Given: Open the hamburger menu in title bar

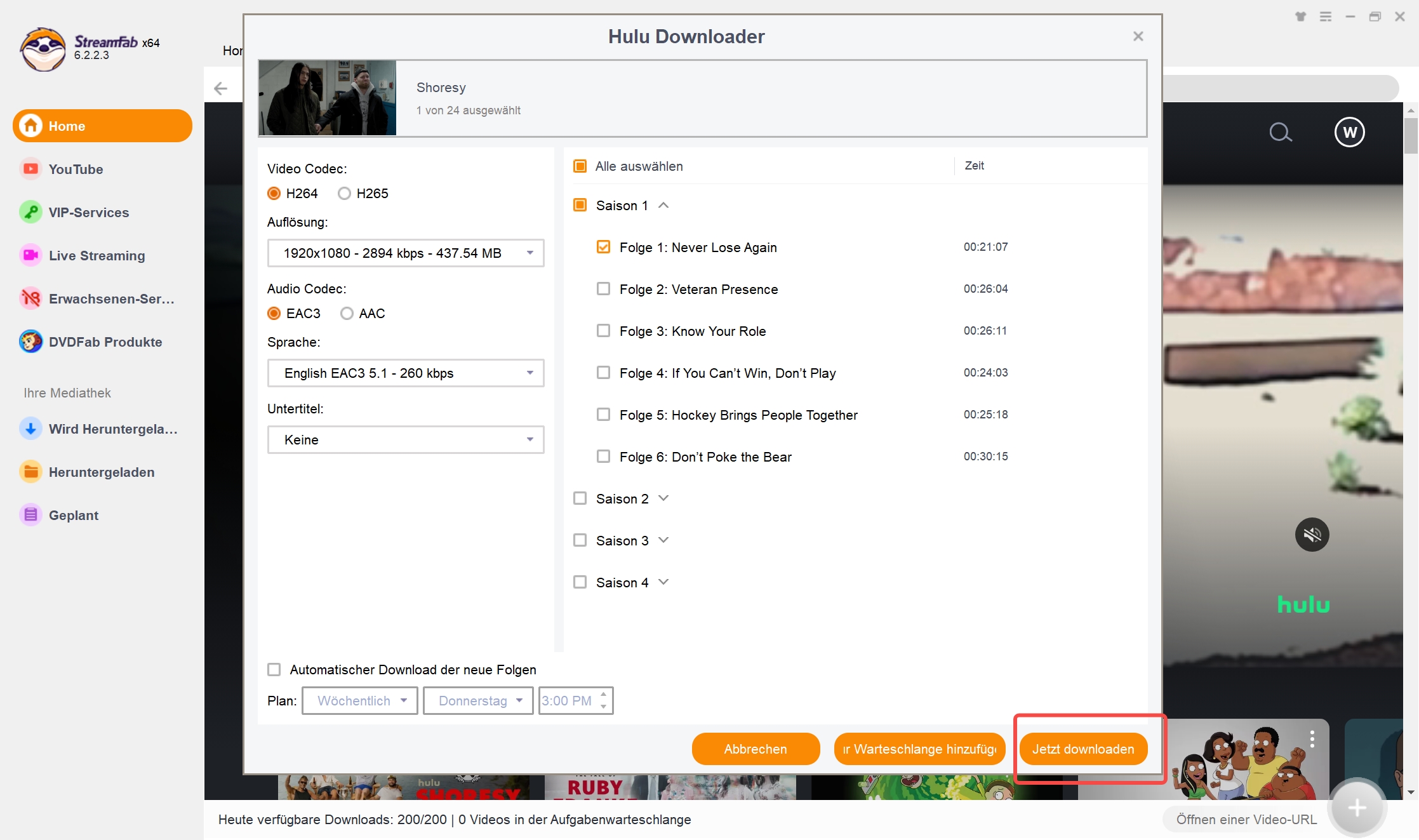Looking at the screenshot, I should pyautogui.click(x=1325, y=17).
